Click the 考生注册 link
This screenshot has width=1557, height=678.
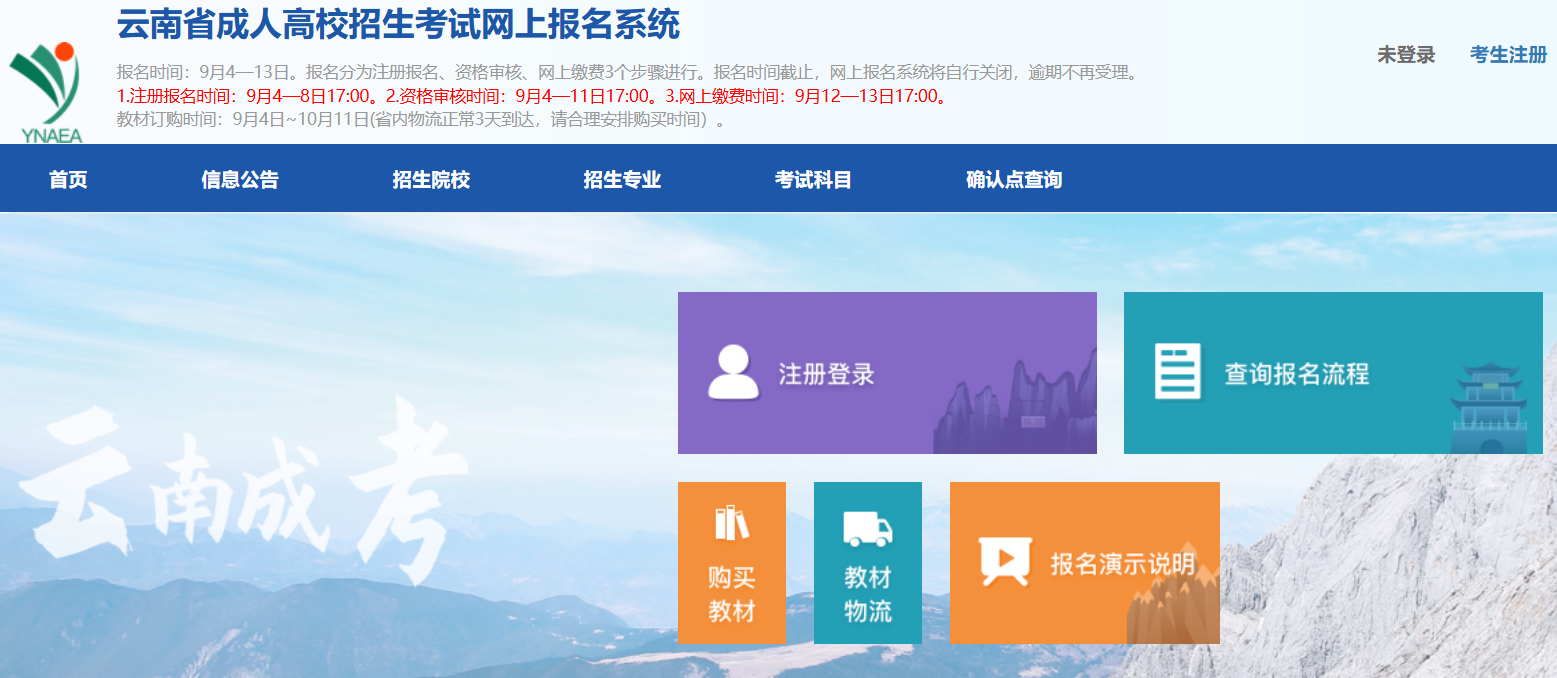[1508, 55]
